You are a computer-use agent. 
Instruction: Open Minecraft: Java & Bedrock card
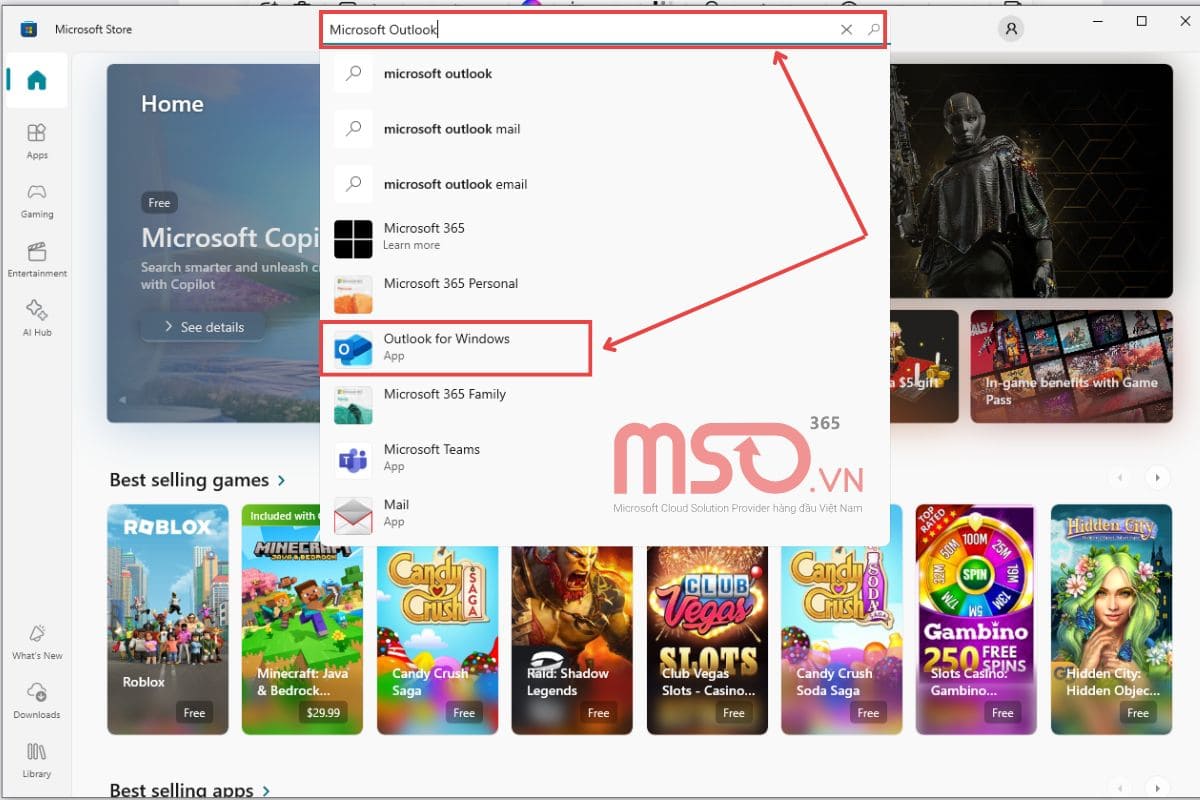[302, 619]
